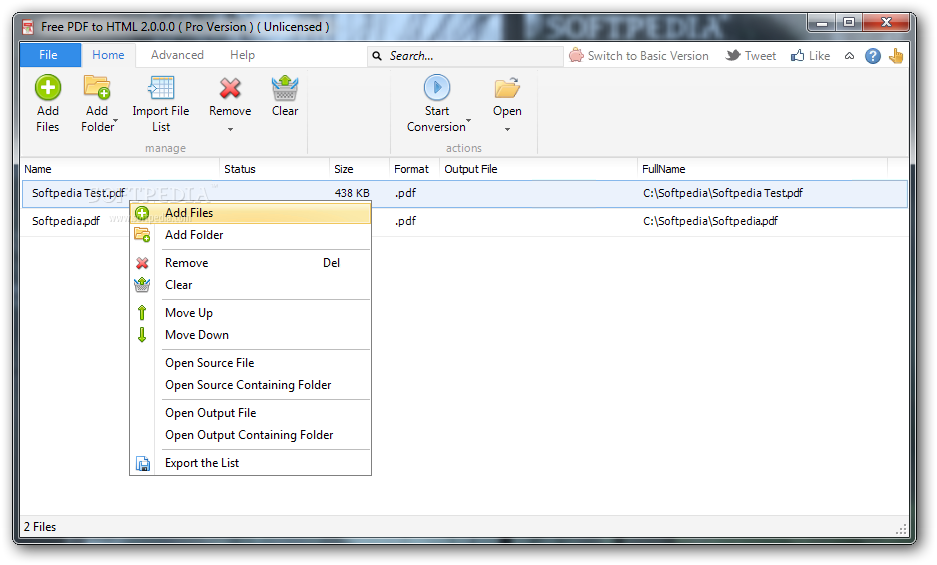Choose Add Folder text in context menu
This screenshot has width=937, height=565.
click(x=194, y=235)
